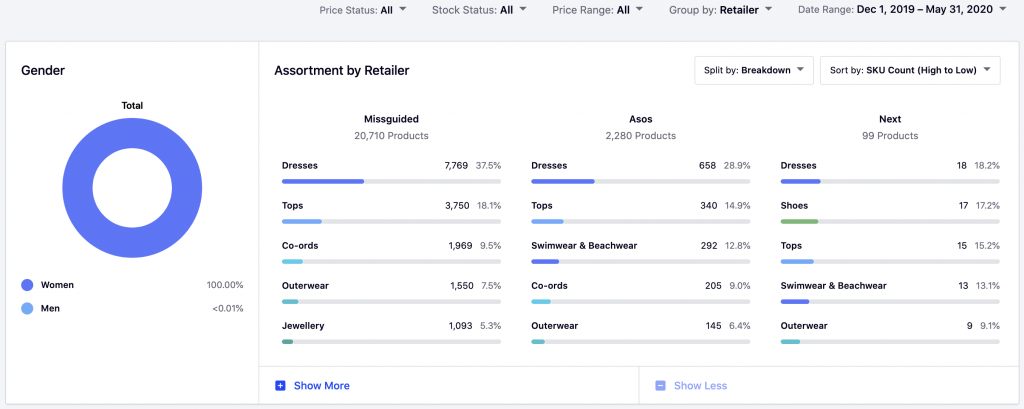Click the Missguided Jewellery row
This screenshot has width=1024, height=409.
(392, 326)
